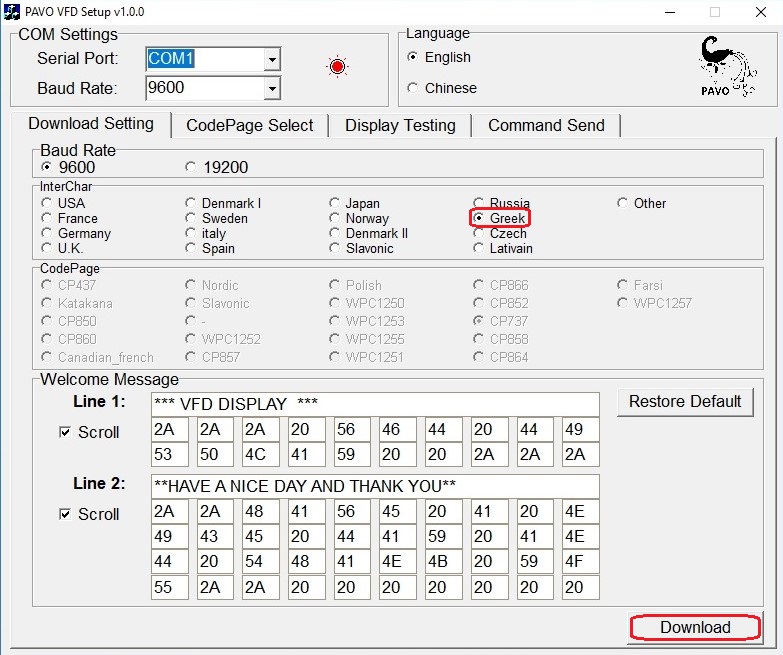Select Japan as InterChar
This screenshot has width=783, height=655.
coord(355,203)
